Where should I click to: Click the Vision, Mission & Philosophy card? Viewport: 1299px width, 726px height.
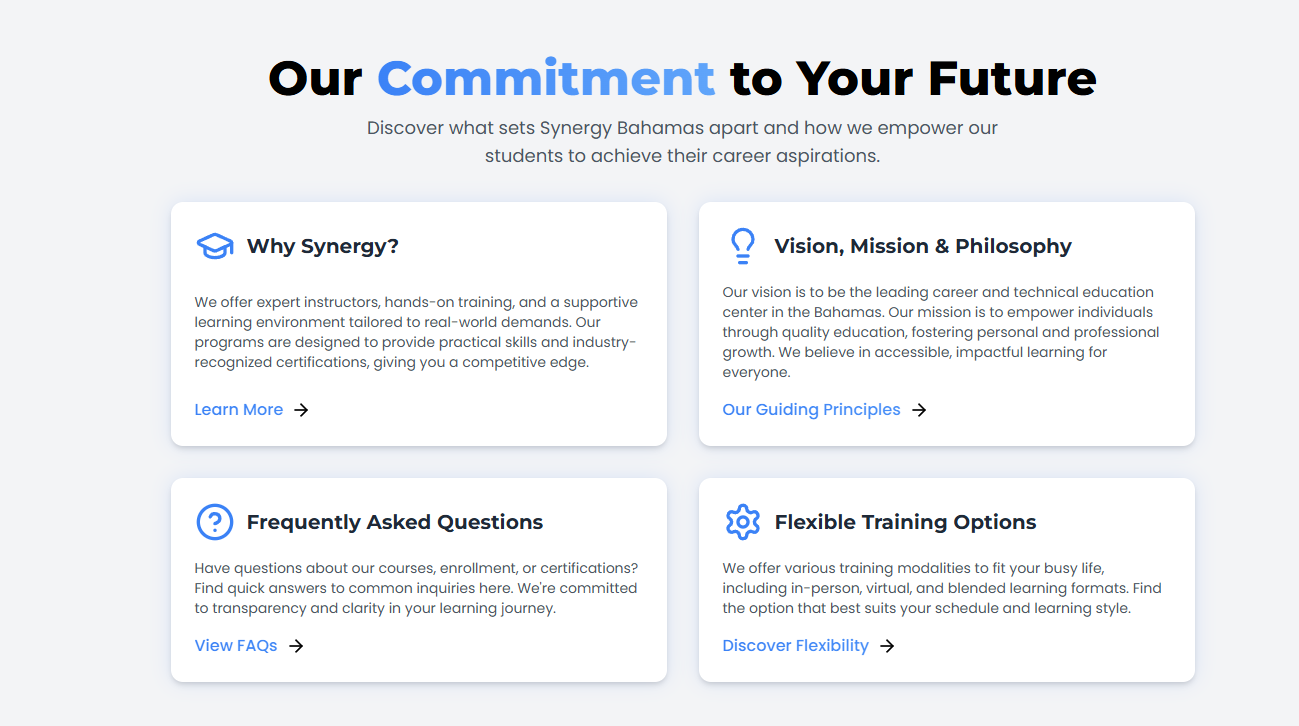946,323
